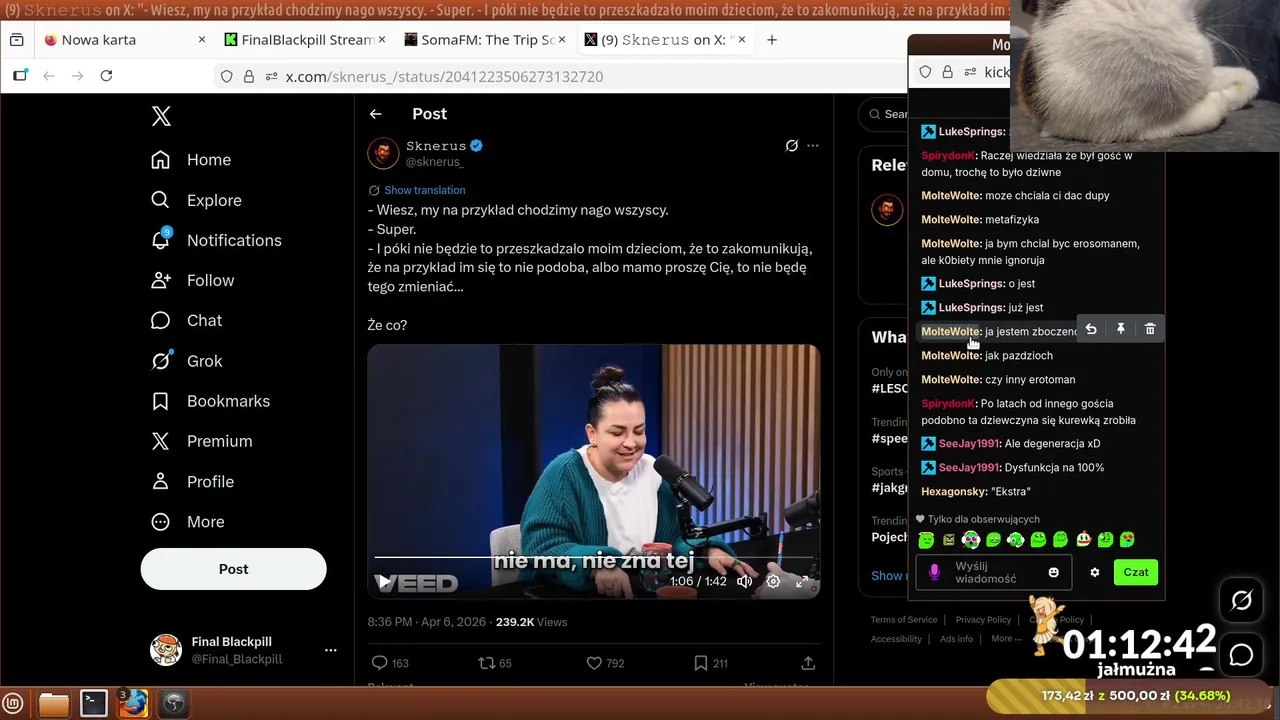Pin MolteWolte chat message
Screen dimensions: 1280x720
1120,329
